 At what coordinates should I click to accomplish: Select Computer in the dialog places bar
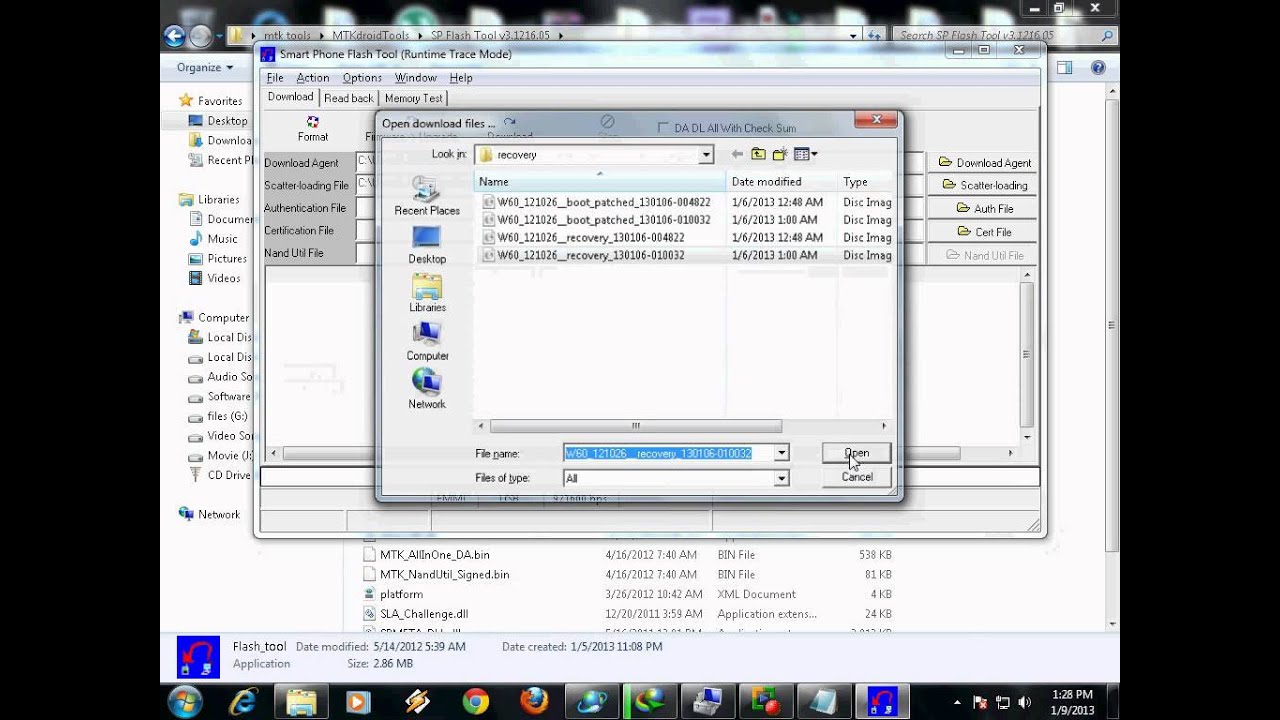tap(427, 341)
